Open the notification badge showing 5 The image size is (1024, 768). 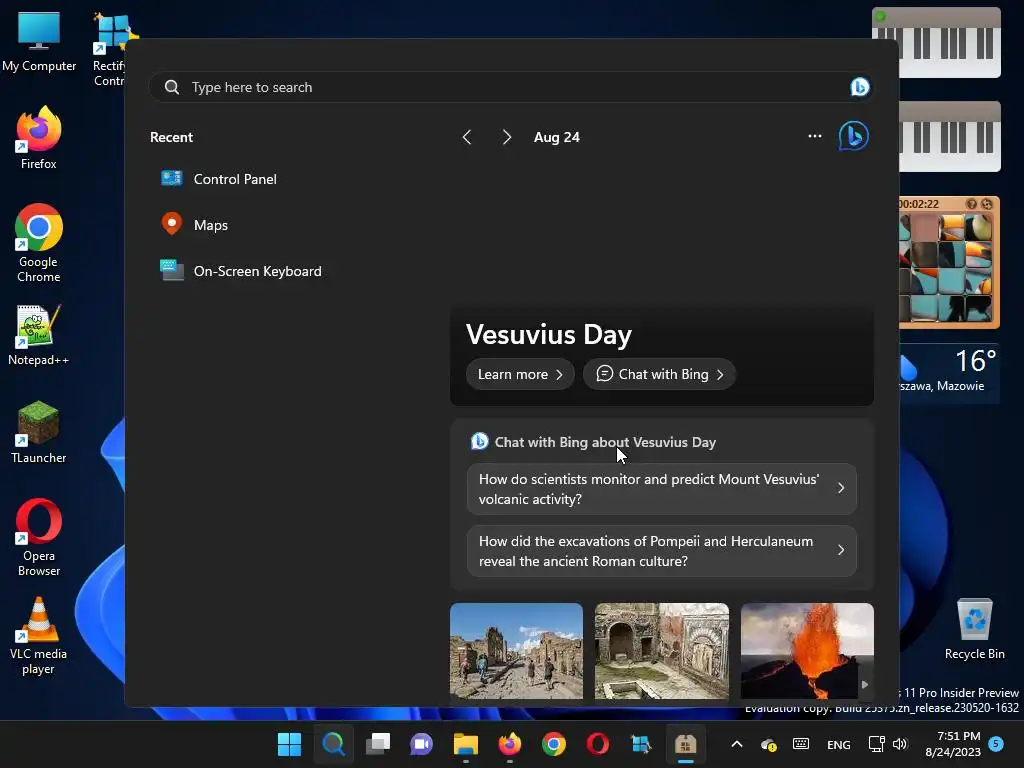coord(996,743)
